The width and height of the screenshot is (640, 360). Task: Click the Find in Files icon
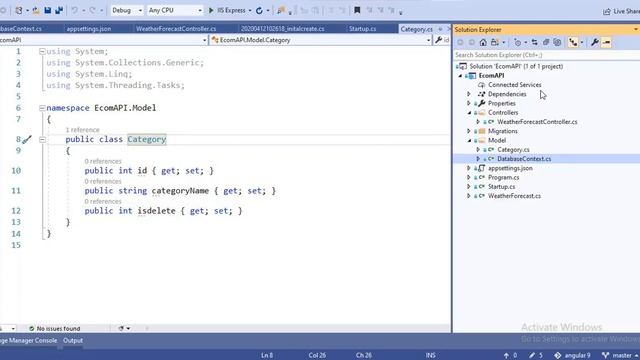tap(280, 11)
